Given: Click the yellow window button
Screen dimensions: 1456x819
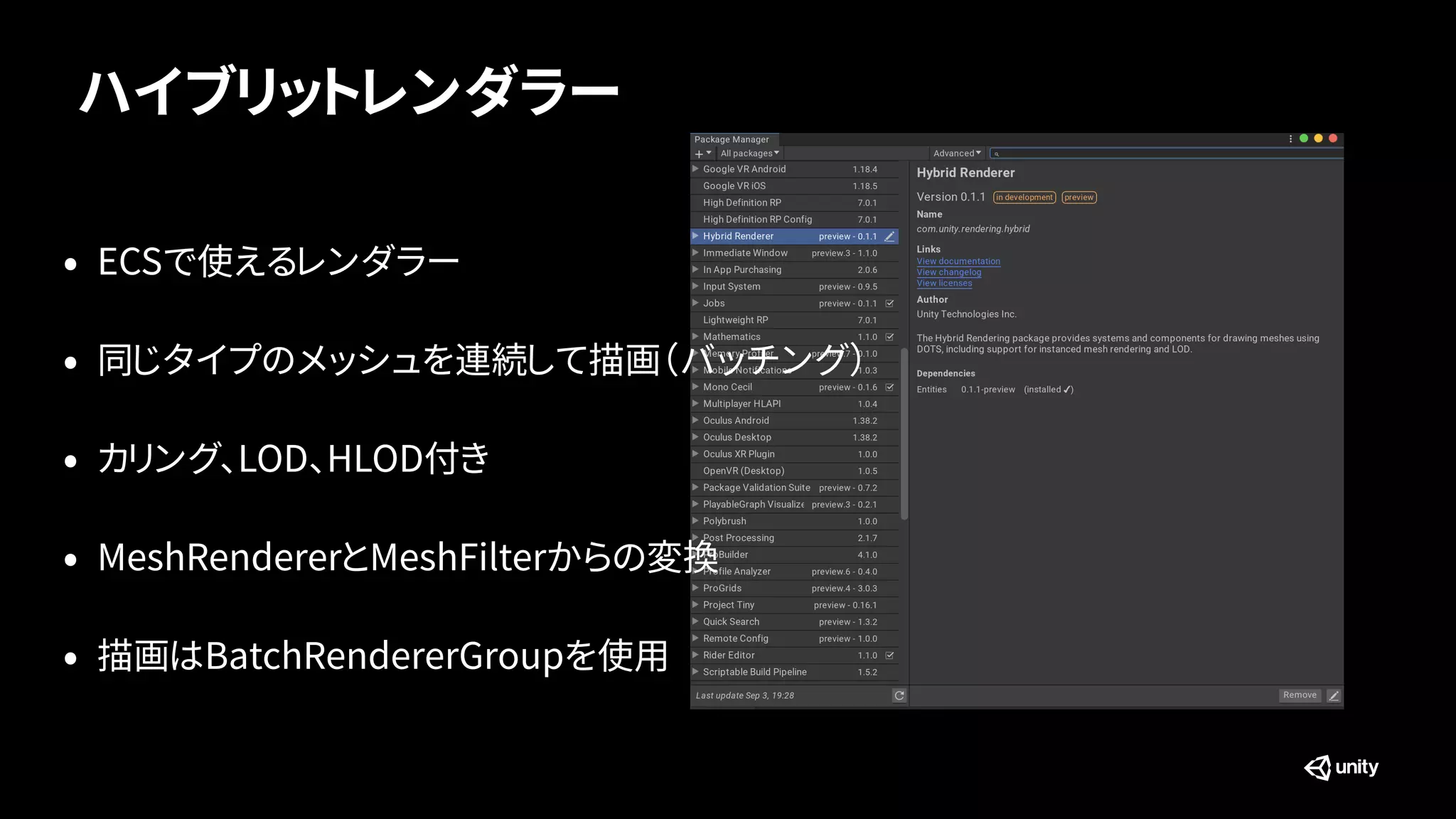Looking at the screenshot, I should click(1318, 139).
